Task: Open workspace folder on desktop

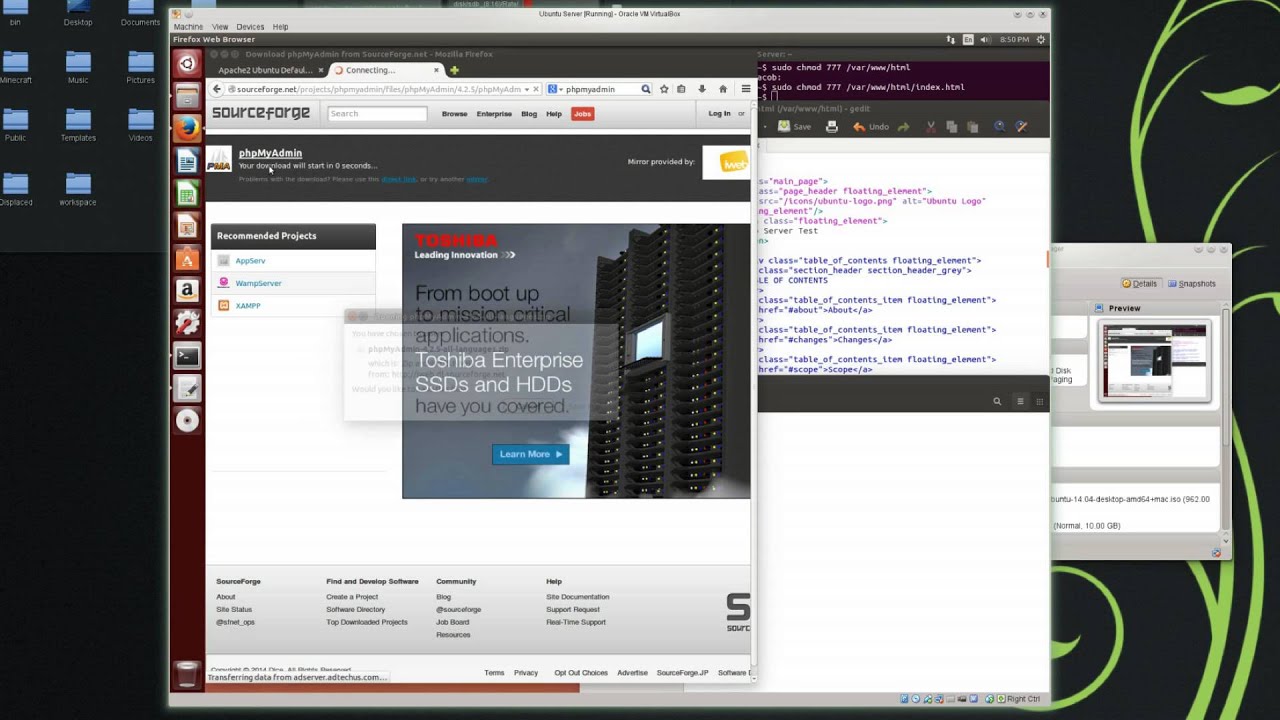Action: click(x=77, y=190)
